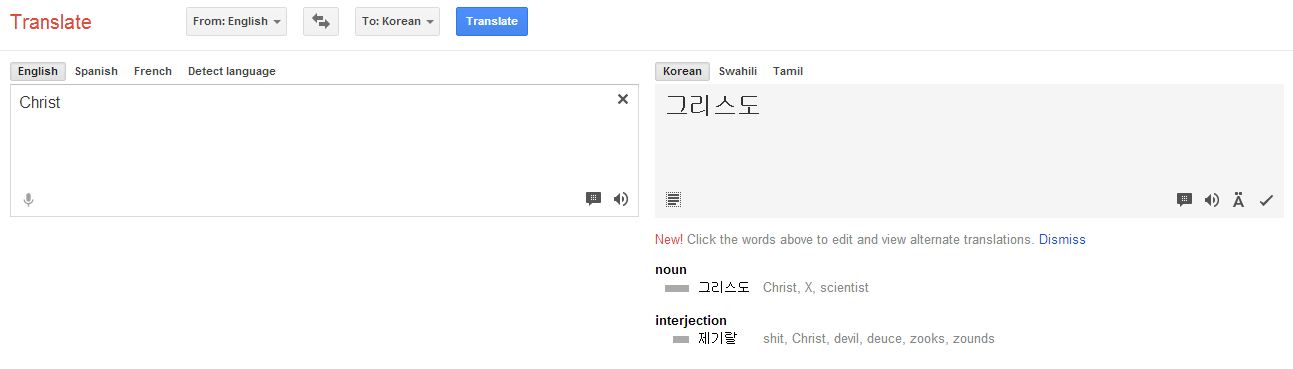The width and height of the screenshot is (1293, 369).
Task: Select French as source language
Action: tap(153, 71)
